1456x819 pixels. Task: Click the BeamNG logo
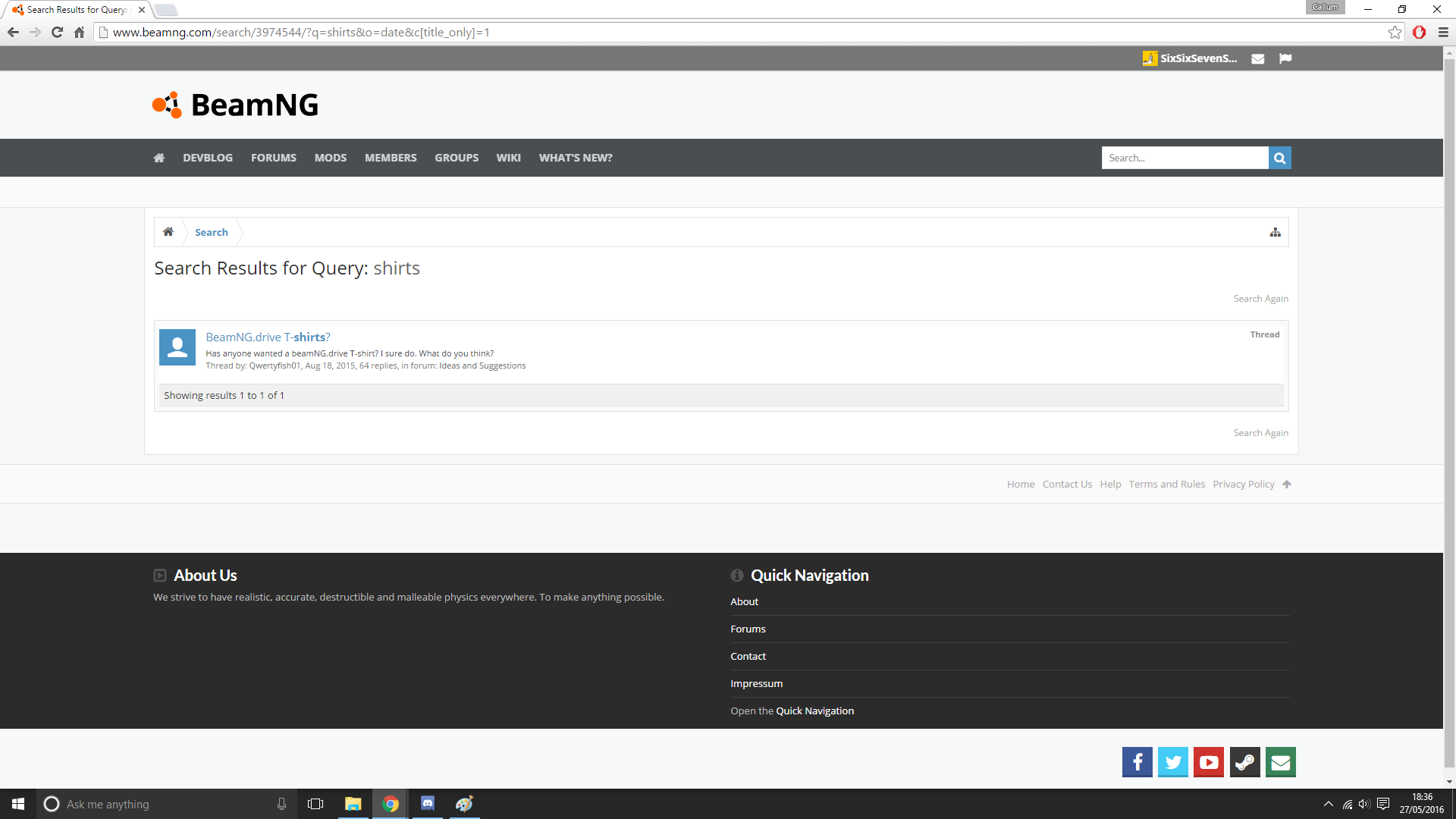[x=235, y=105]
